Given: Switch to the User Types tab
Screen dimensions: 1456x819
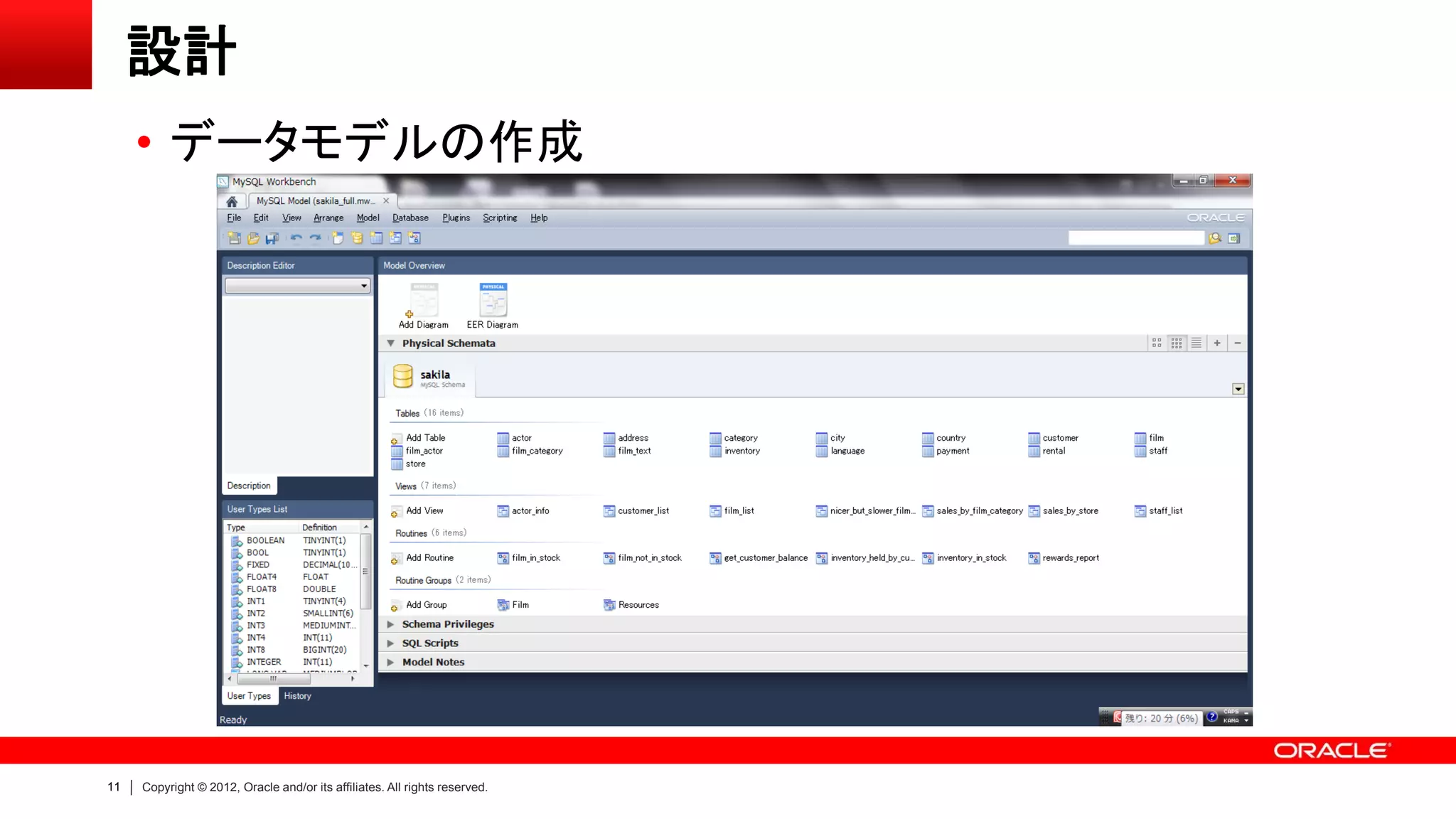Looking at the screenshot, I should [x=249, y=696].
